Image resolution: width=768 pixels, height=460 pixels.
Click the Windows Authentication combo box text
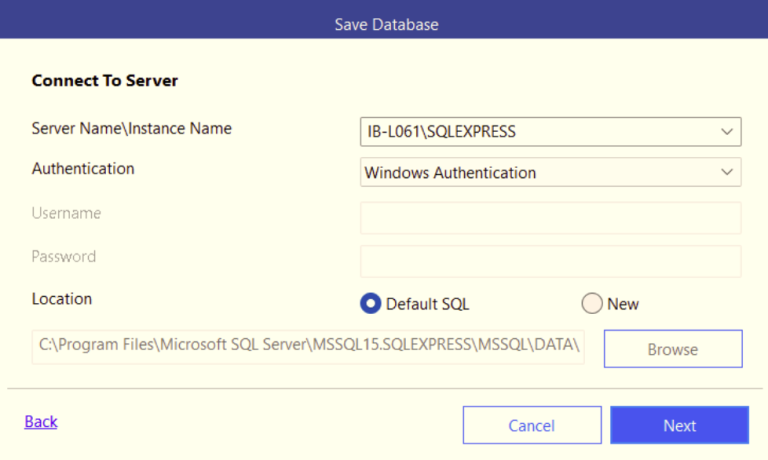[450, 172]
